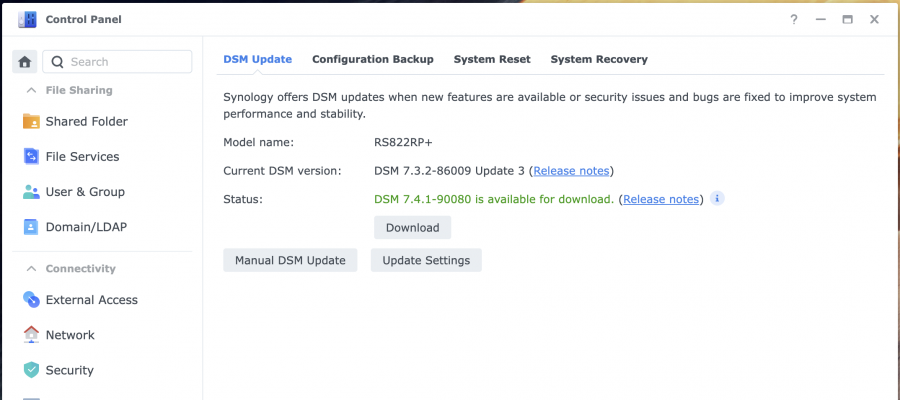Click into the Search field
900x400 pixels.
pos(117,62)
